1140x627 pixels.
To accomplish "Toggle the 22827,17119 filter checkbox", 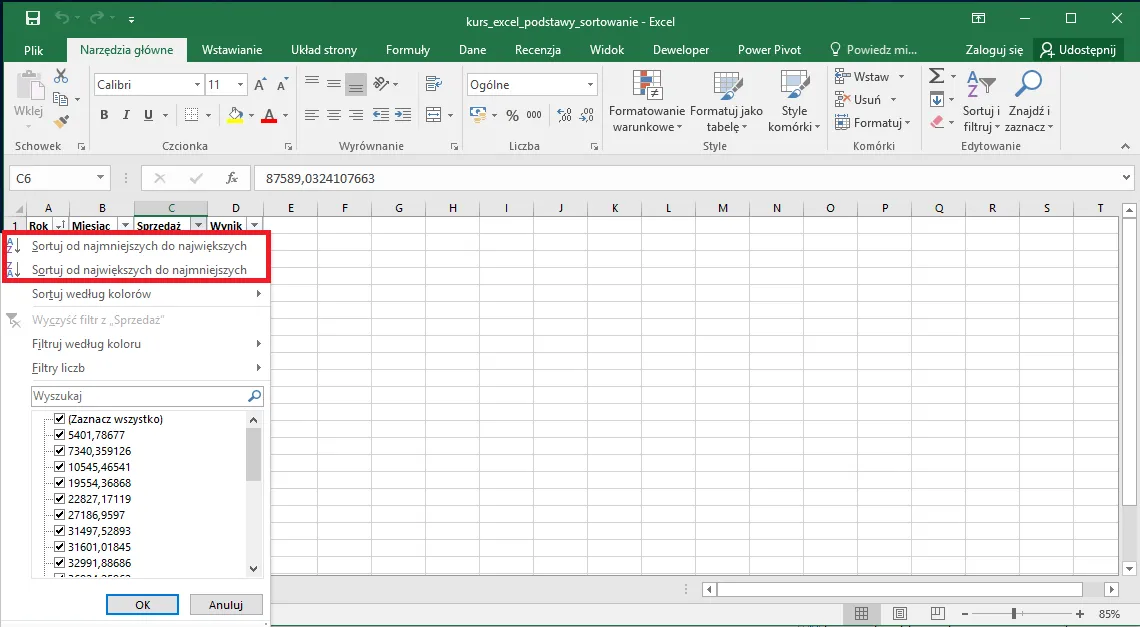I will 60,499.
